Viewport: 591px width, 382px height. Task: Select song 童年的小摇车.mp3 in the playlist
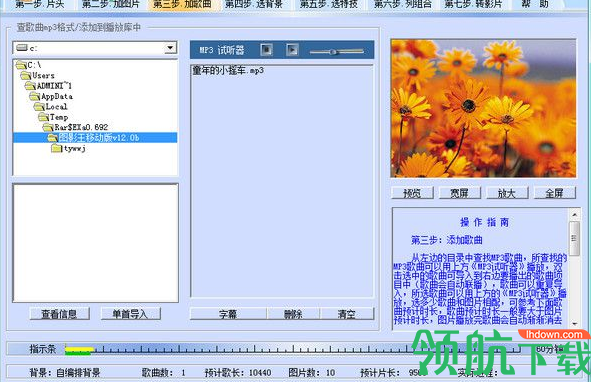point(228,71)
